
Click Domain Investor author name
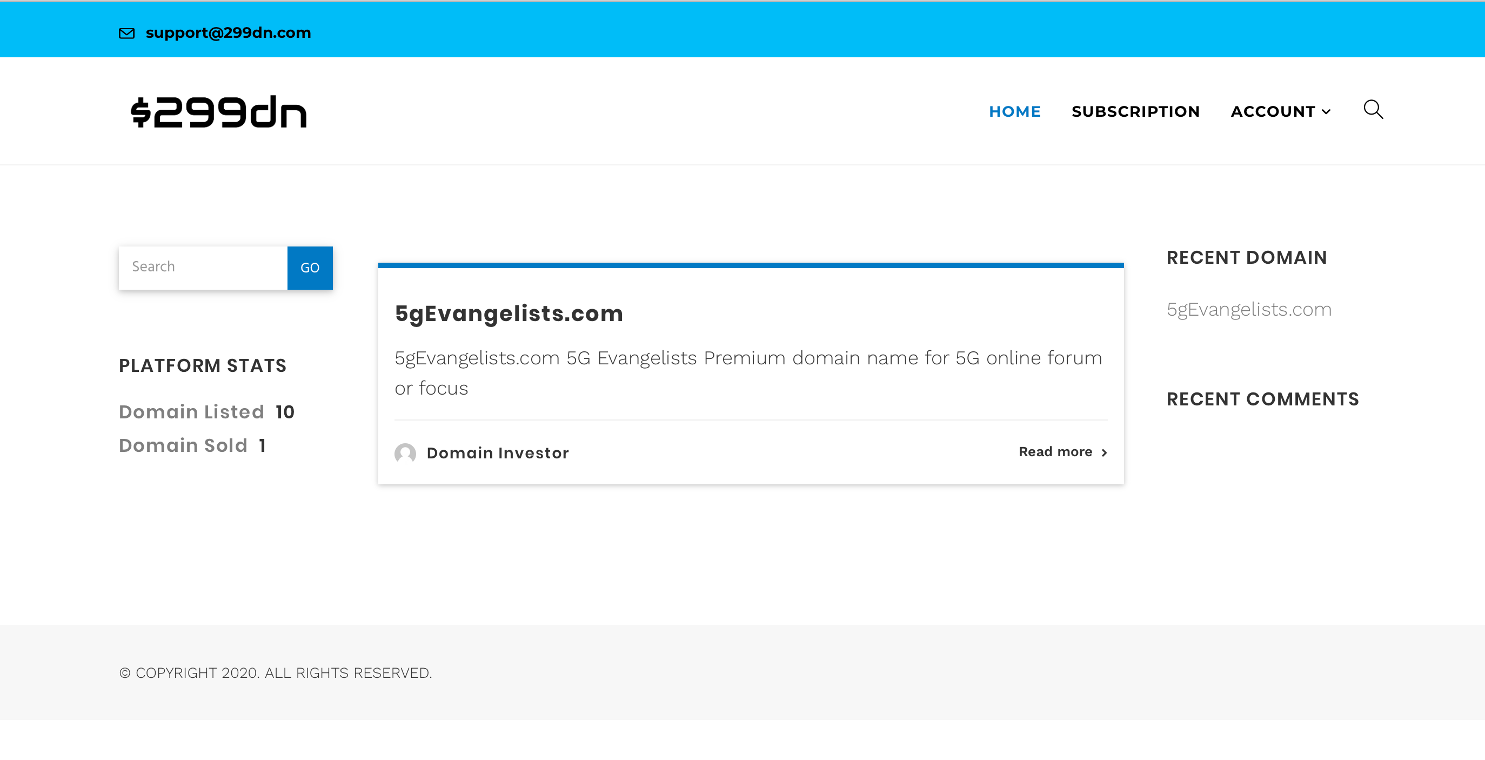497,453
